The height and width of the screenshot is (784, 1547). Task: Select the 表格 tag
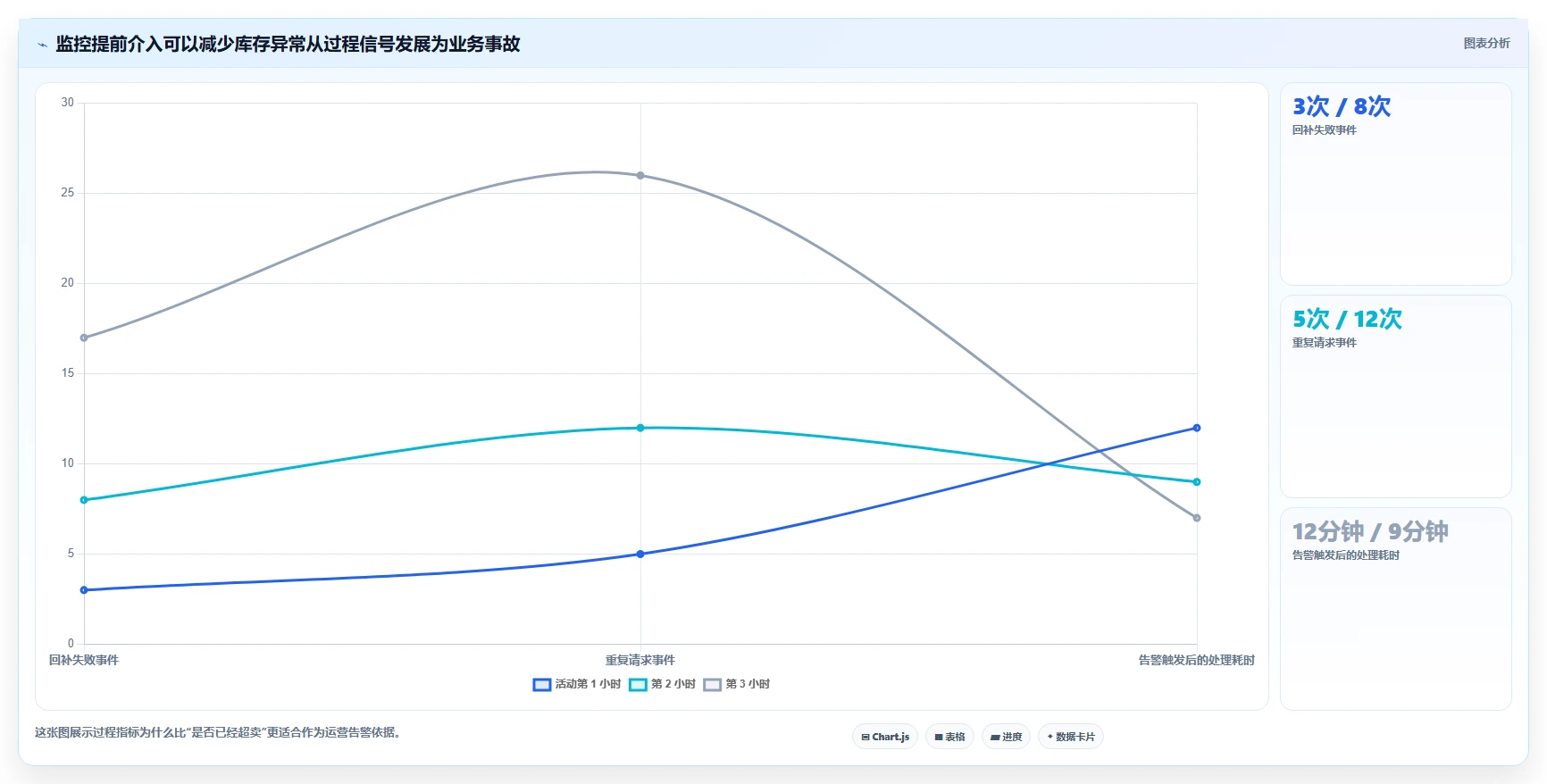point(949,737)
